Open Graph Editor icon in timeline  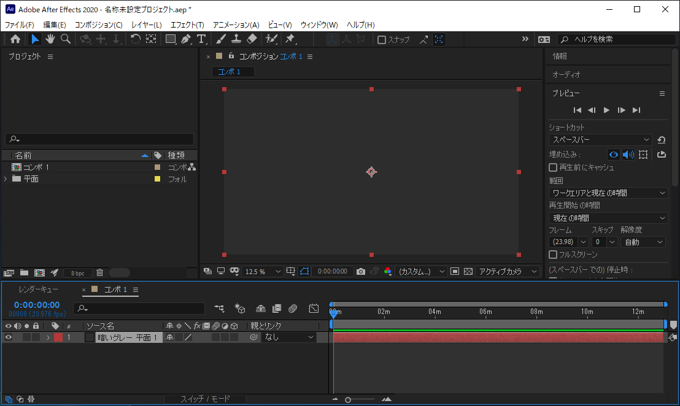click(x=314, y=308)
